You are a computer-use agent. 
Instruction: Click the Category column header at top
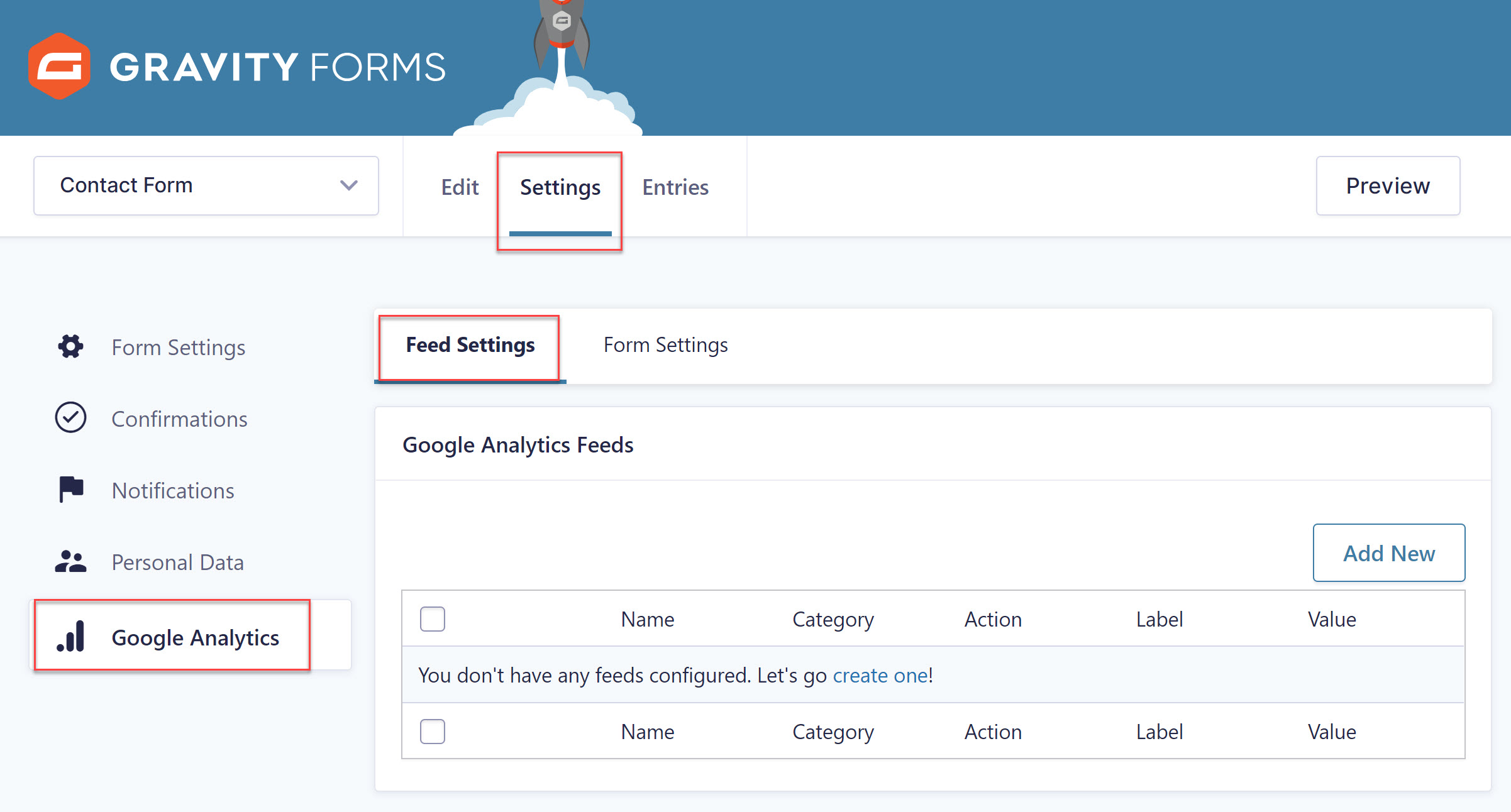click(x=833, y=620)
